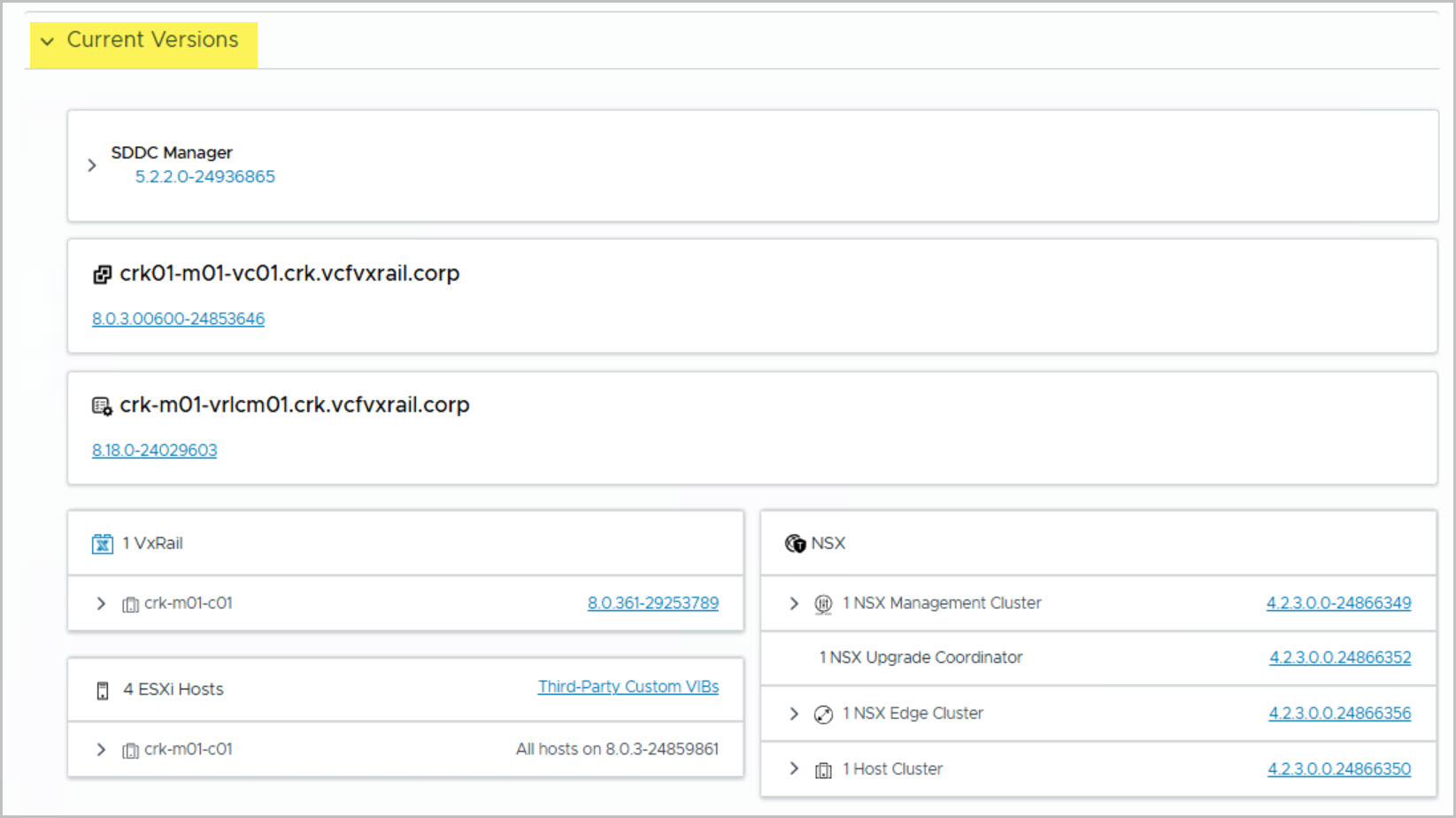Click the VxRail icon
The height and width of the screenshot is (818, 1456).
[103, 544]
